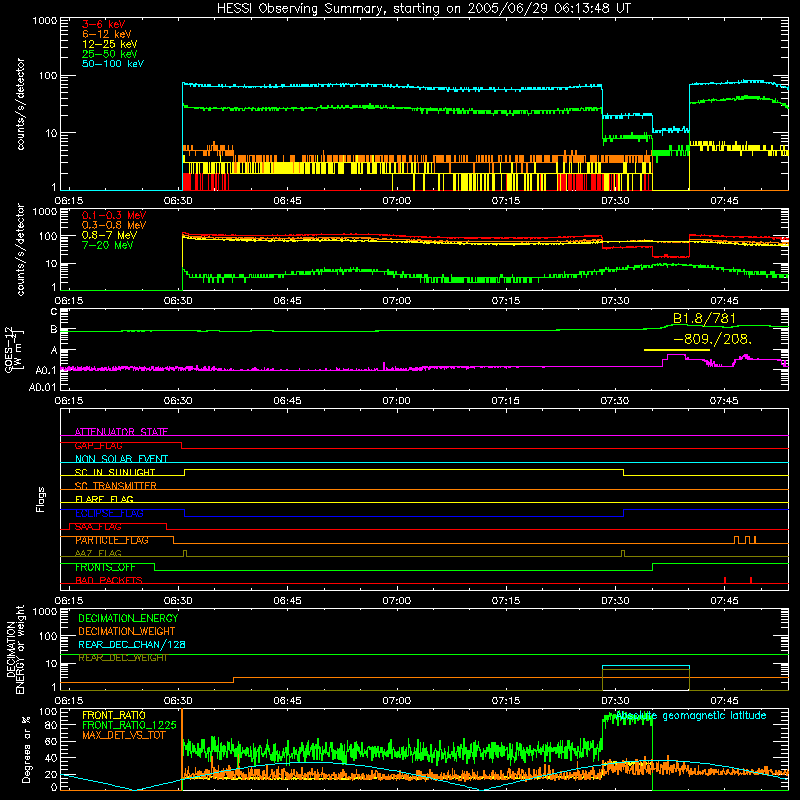800x800 pixels.
Task: Click the 06:45 time label under the keV panel
Action: point(287,201)
